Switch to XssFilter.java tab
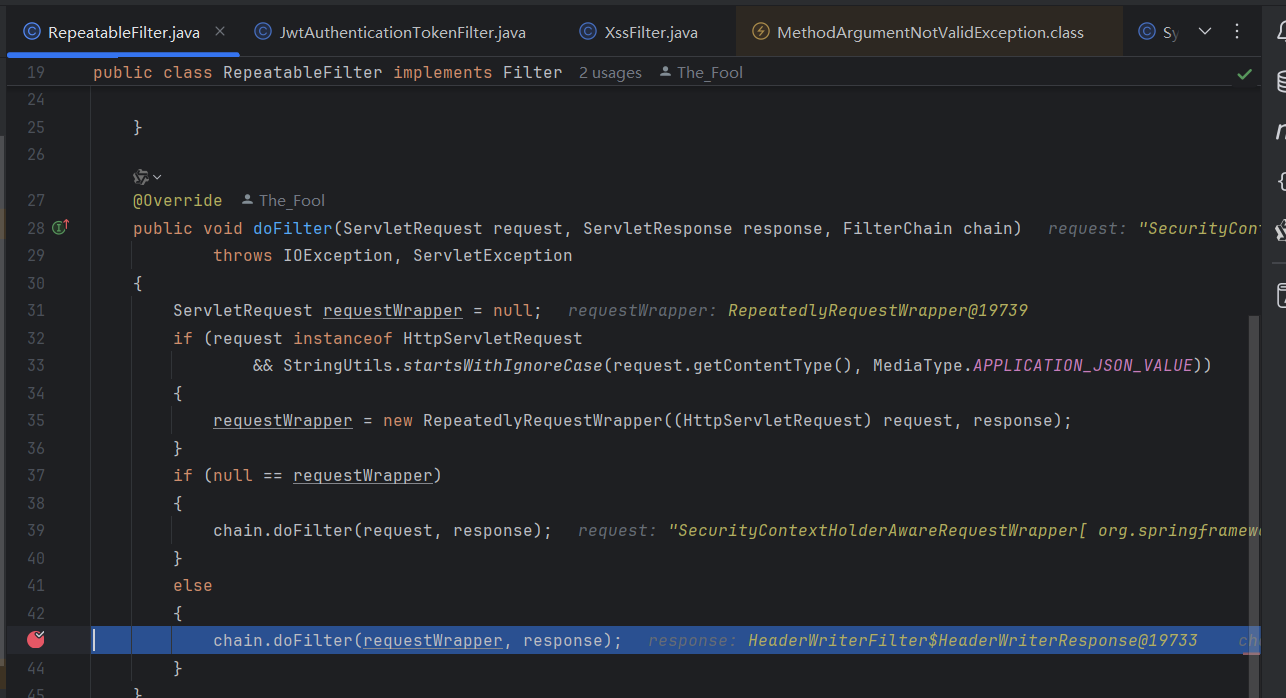 pos(637,32)
